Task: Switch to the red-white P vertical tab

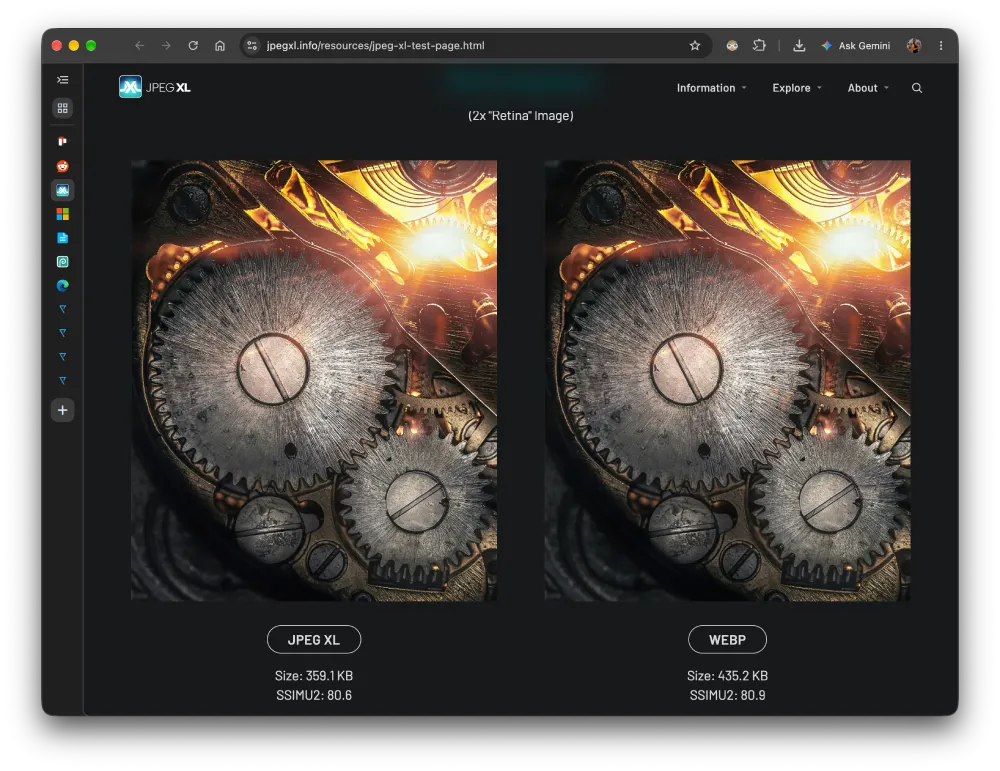Action: [62, 142]
